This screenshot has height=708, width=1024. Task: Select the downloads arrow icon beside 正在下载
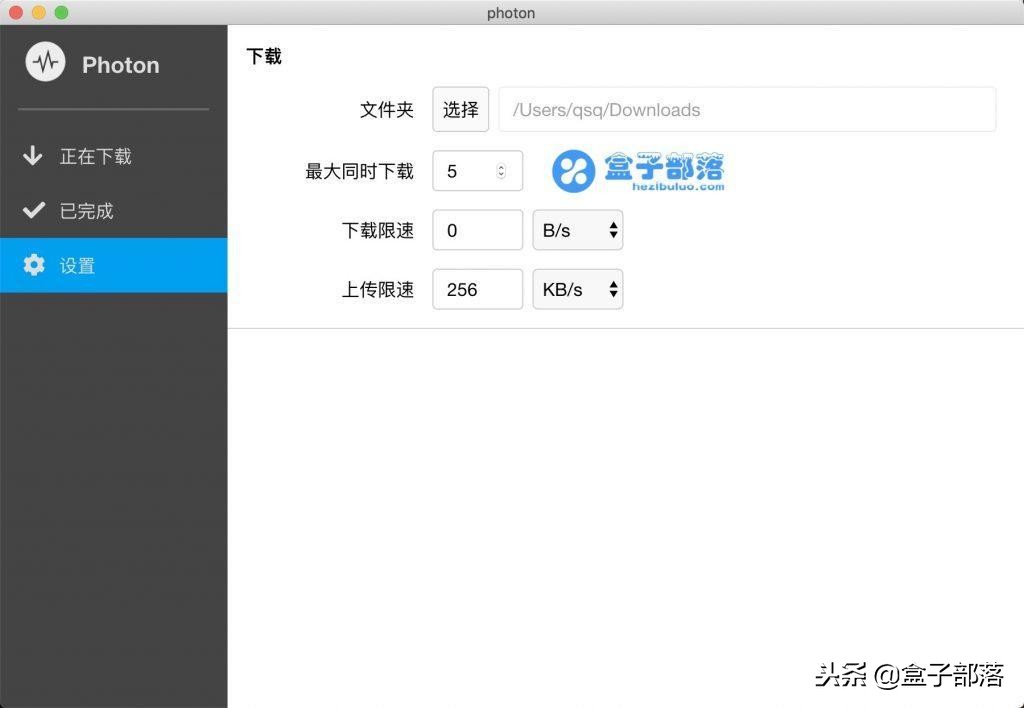[x=34, y=156]
